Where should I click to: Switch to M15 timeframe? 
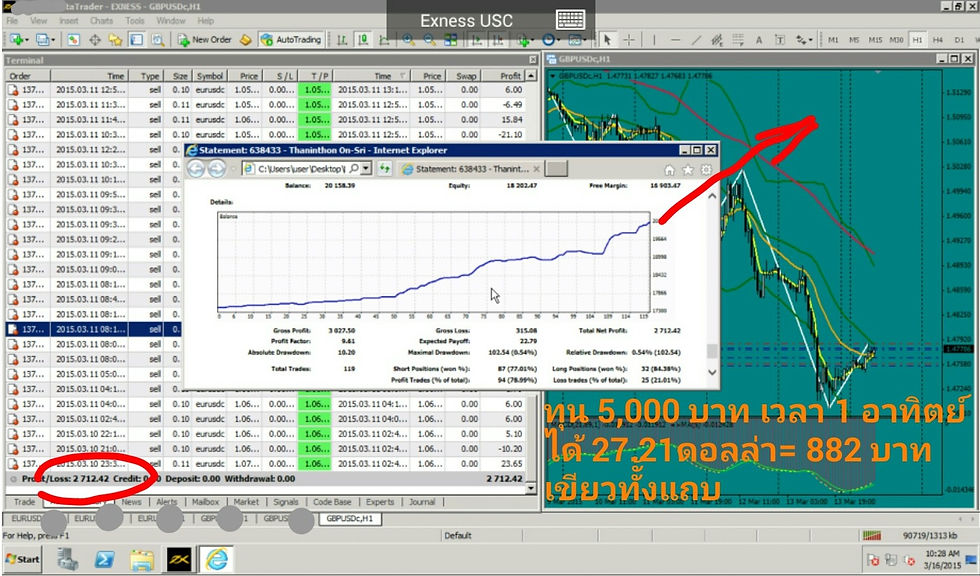click(875, 40)
